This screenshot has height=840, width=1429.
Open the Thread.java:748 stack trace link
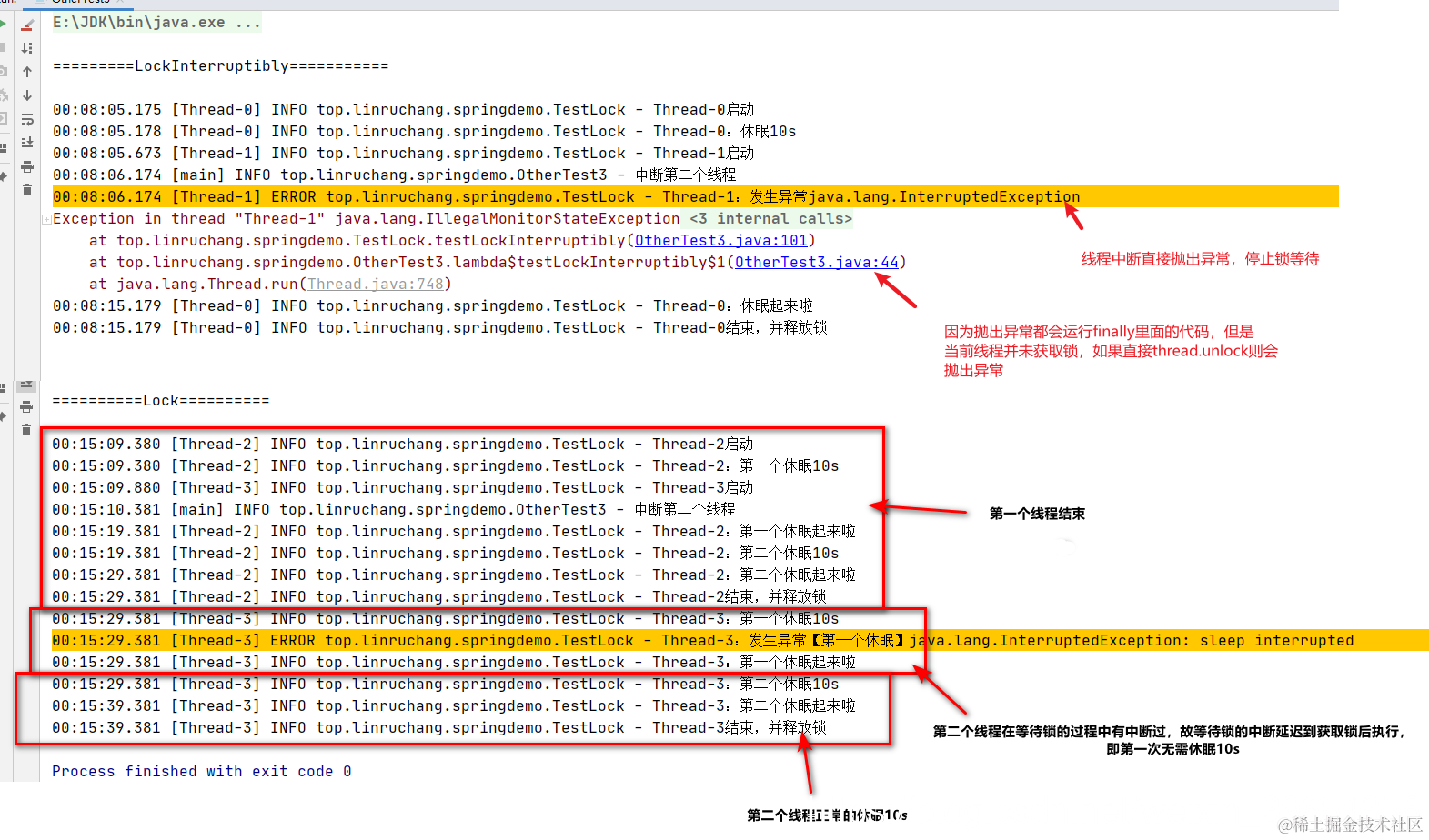pyautogui.click(x=376, y=285)
